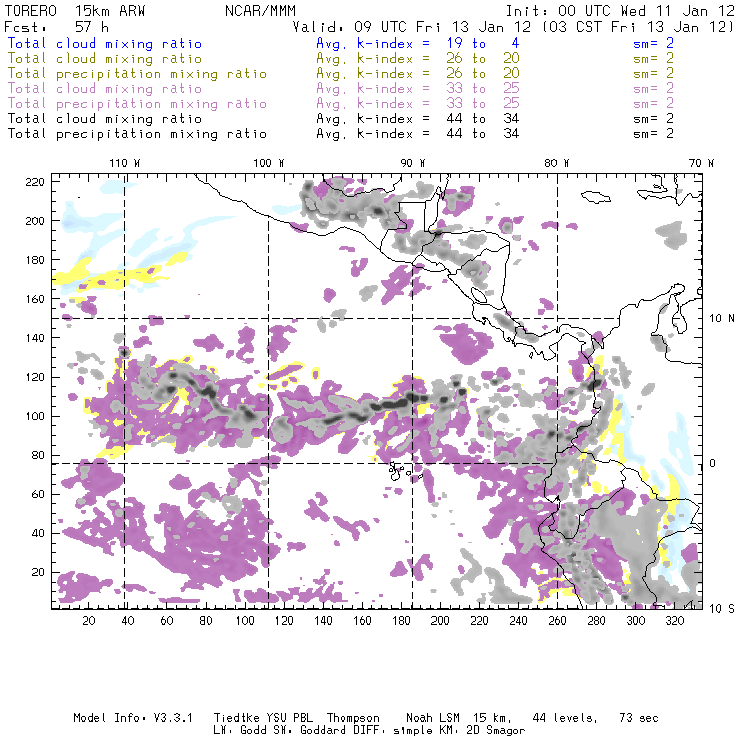Click the 'Model Info: V3.3.1' text
The height and width of the screenshot is (740, 740).
[x=133, y=718]
